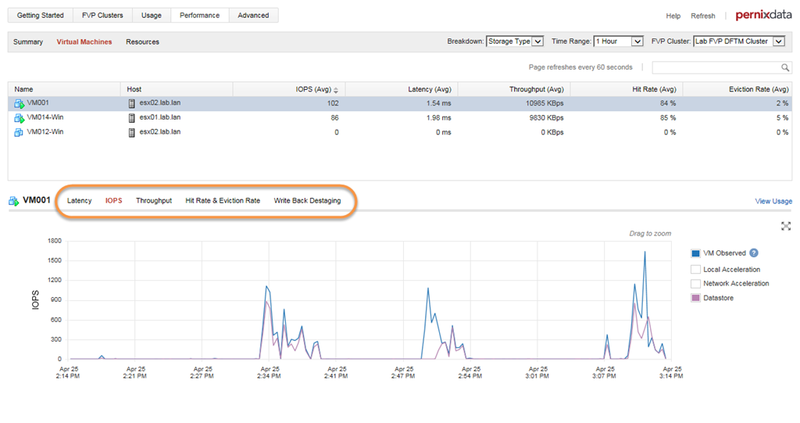800x423 pixels.
Task: Show the Latency chart
Action: point(79,201)
